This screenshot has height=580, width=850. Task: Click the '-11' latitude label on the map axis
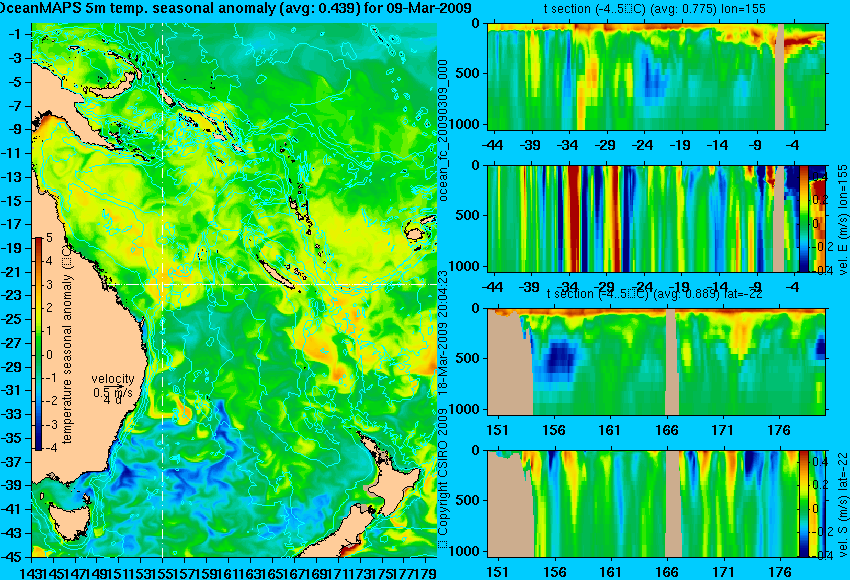point(12,153)
